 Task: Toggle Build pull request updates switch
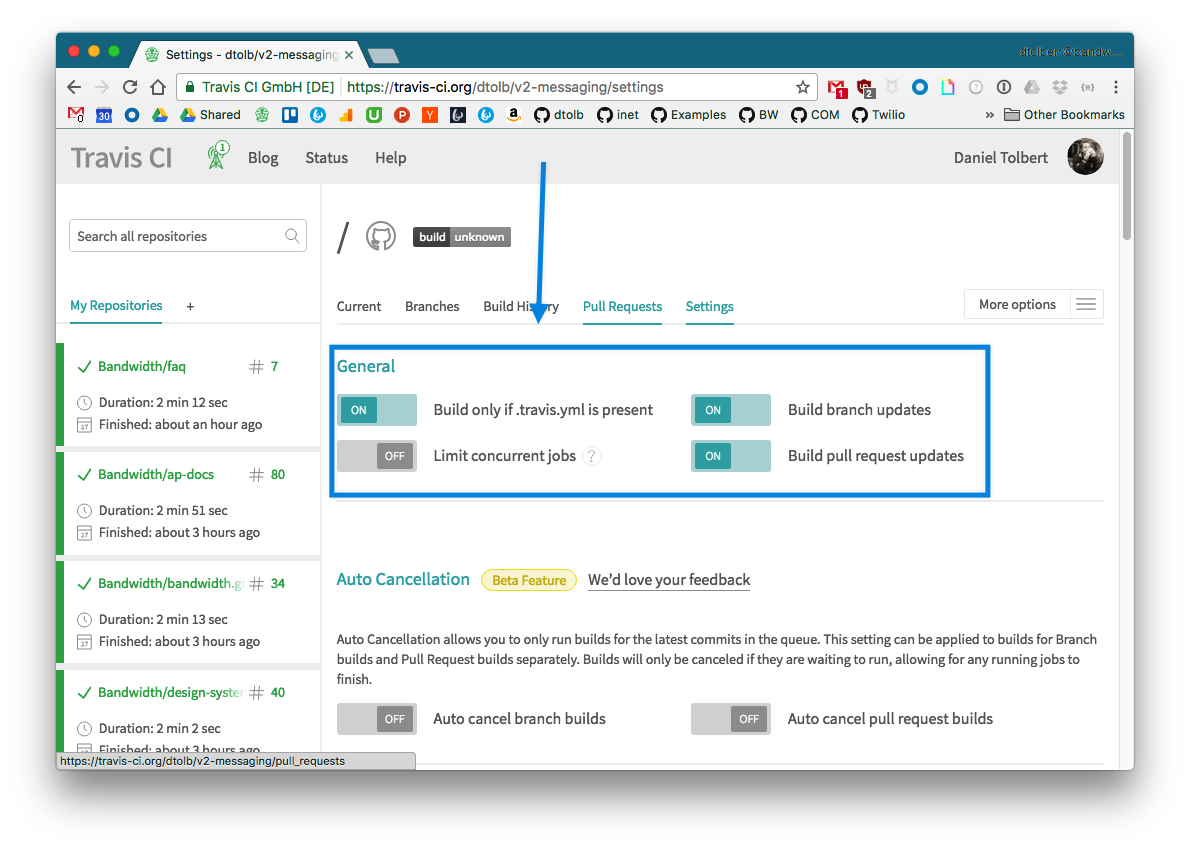[x=731, y=456]
